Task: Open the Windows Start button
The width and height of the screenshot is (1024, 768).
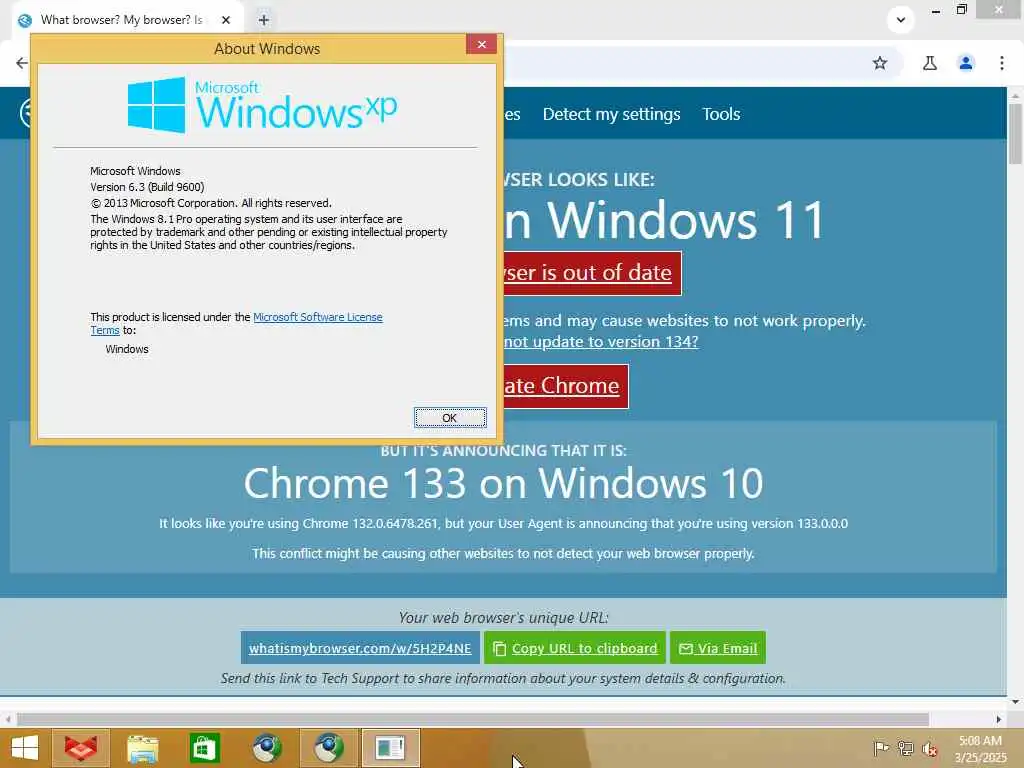Action: coord(25,747)
